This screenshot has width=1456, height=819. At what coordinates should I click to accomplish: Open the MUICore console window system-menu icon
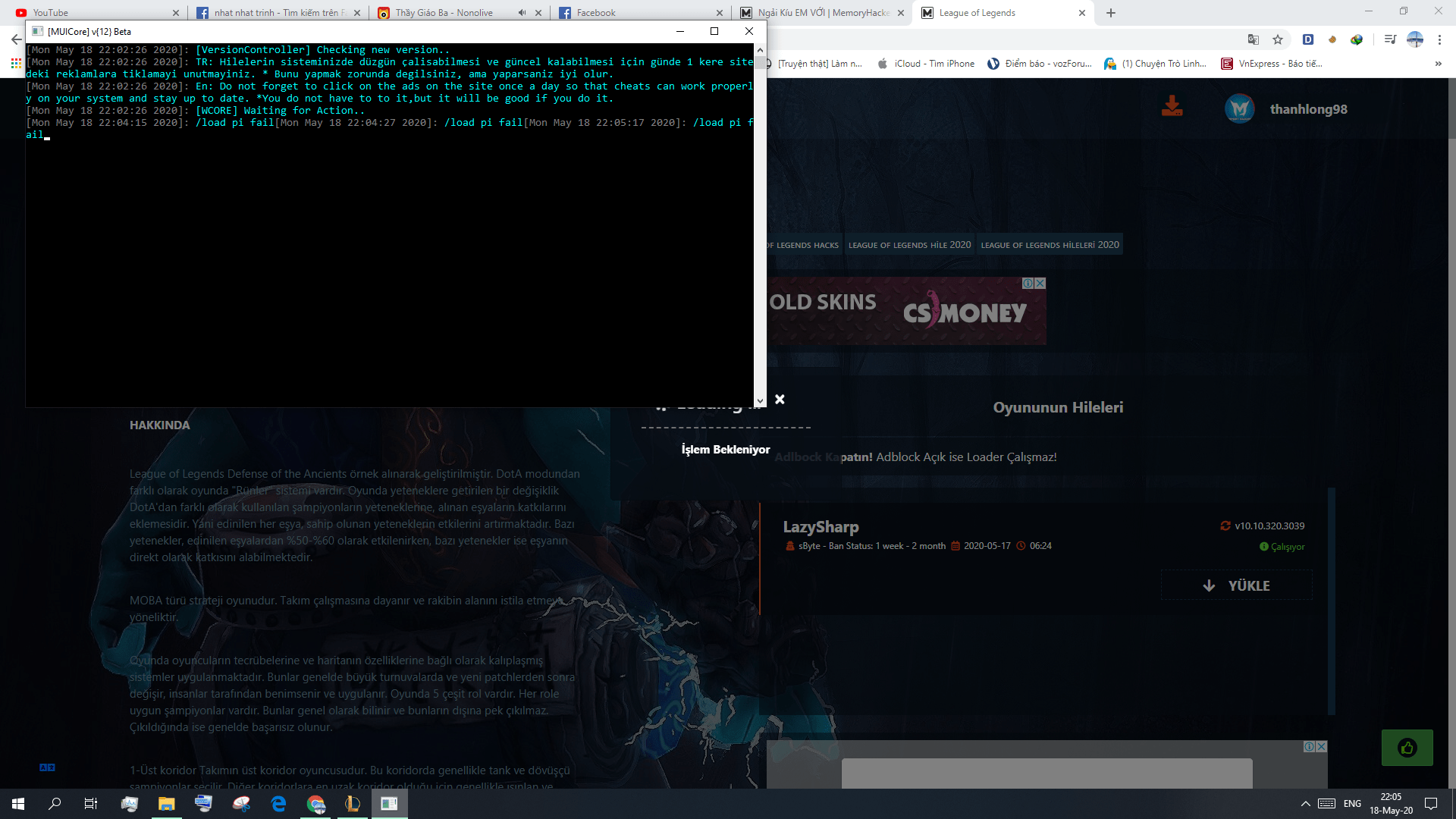click(37, 31)
